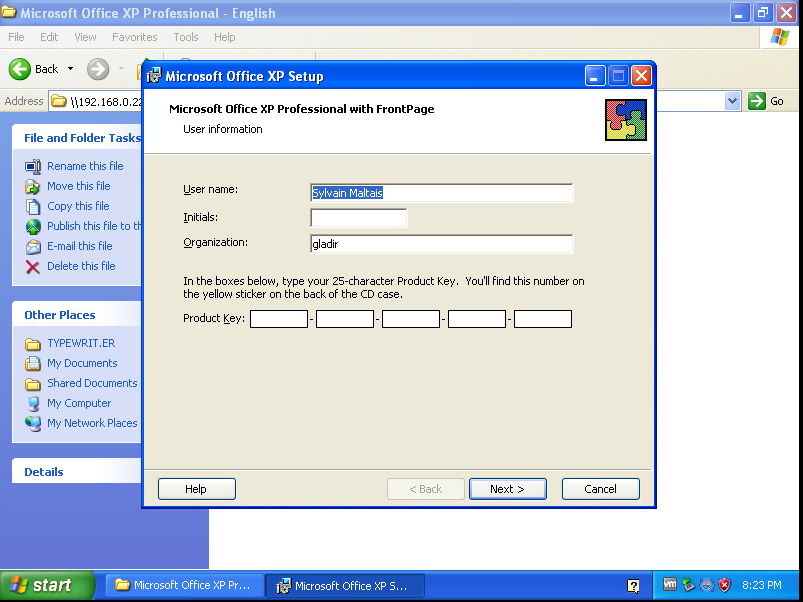803x602 pixels.
Task: Click the My Computer icon
Action: click(x=33, y=403)
